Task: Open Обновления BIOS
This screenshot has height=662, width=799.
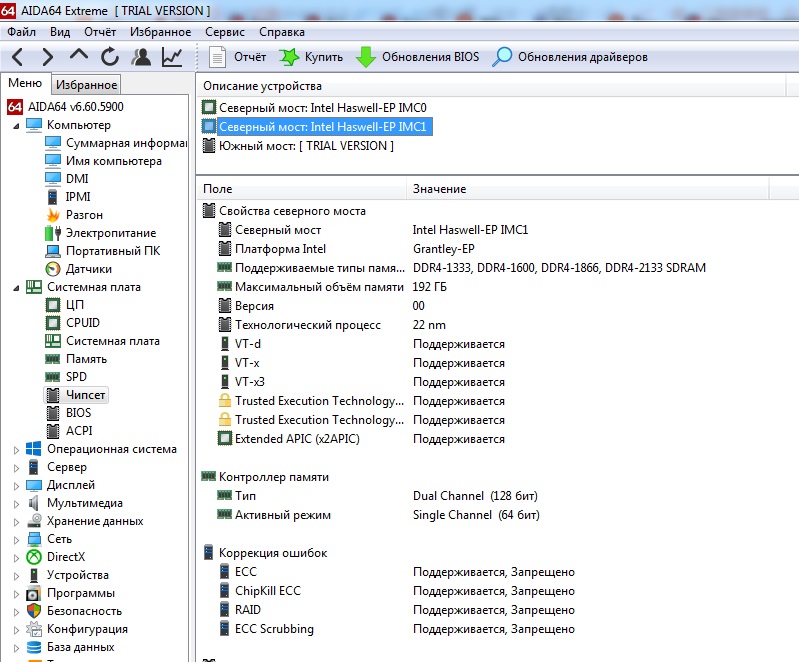Action: [417, 57]
